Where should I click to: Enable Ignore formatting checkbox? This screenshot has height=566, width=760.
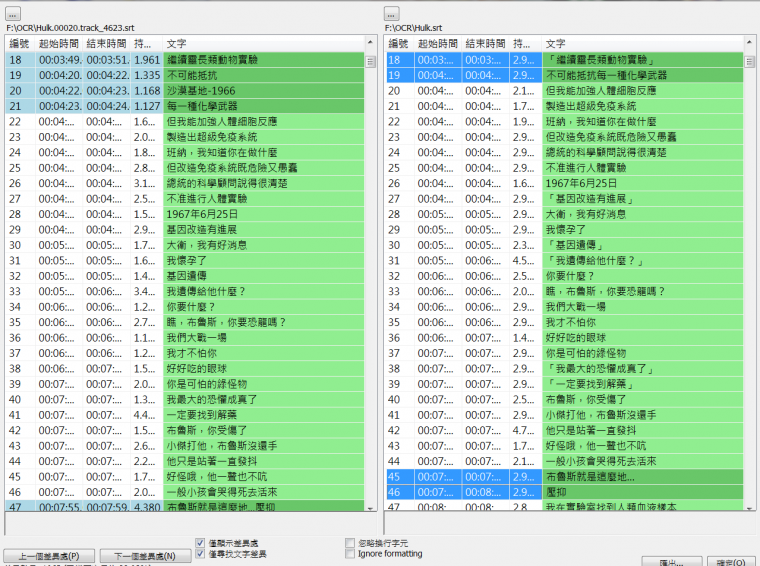pyautogui.click(x=349, y=553)
